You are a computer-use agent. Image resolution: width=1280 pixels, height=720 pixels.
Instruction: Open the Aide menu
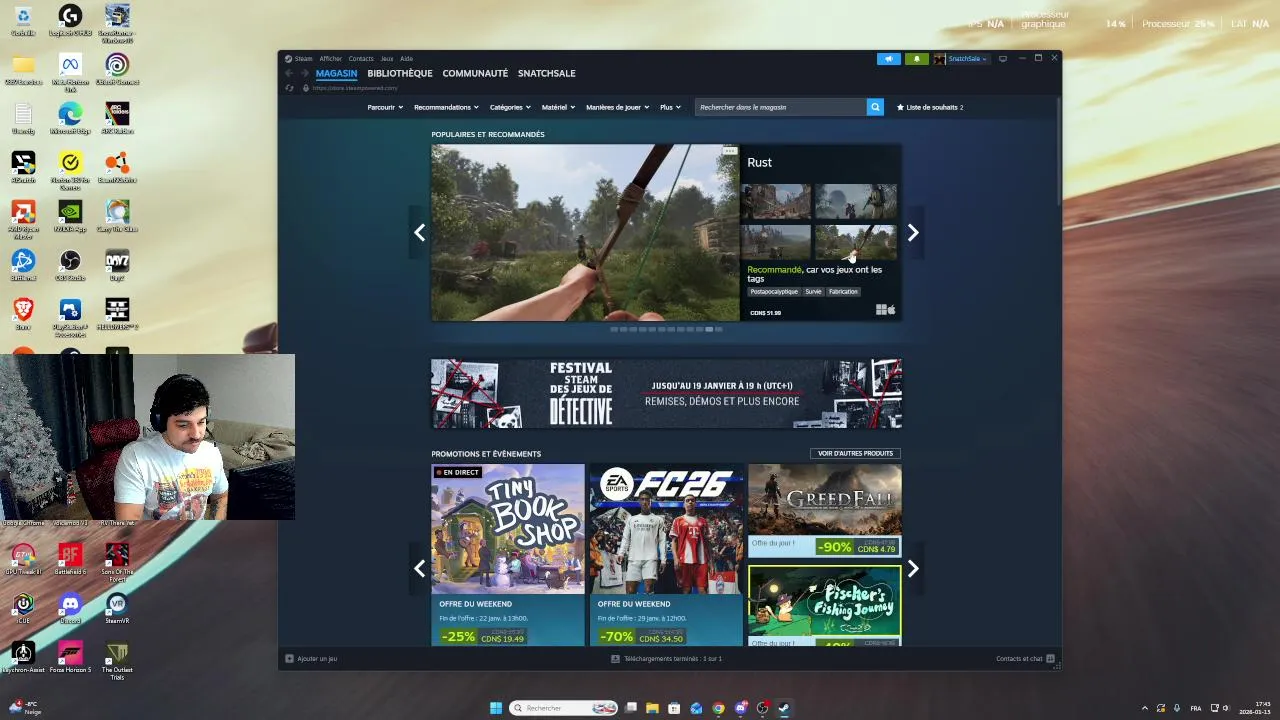pos(406,59)
